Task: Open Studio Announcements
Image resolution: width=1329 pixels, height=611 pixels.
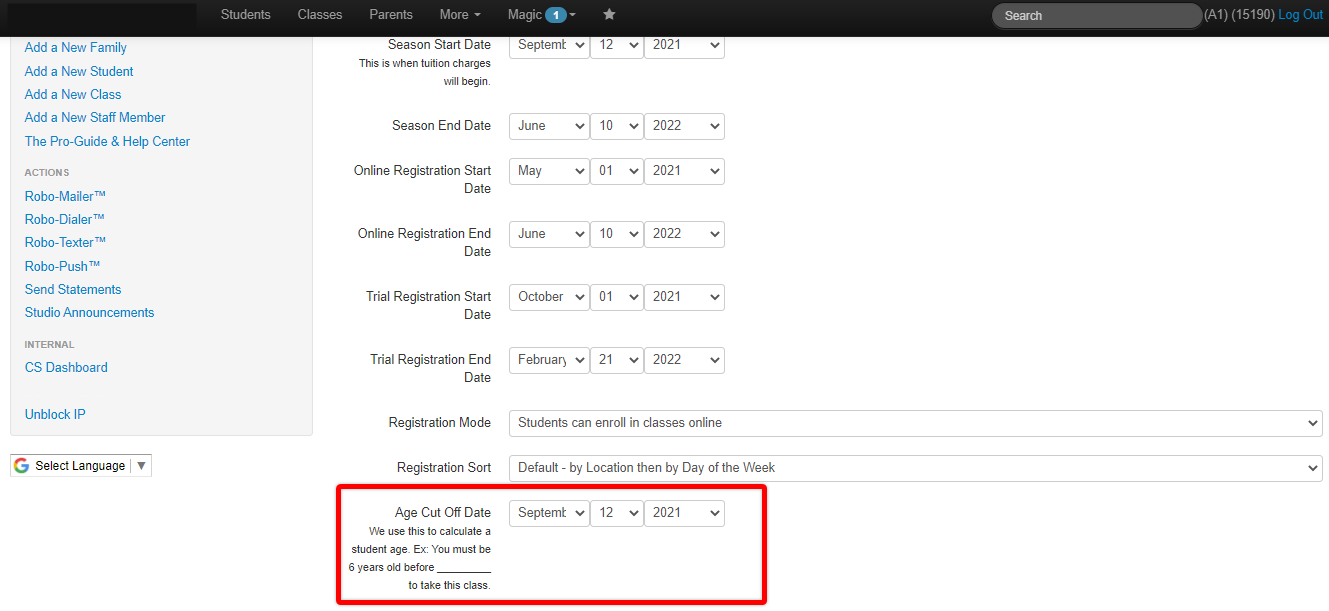Action: coord(90,312)
